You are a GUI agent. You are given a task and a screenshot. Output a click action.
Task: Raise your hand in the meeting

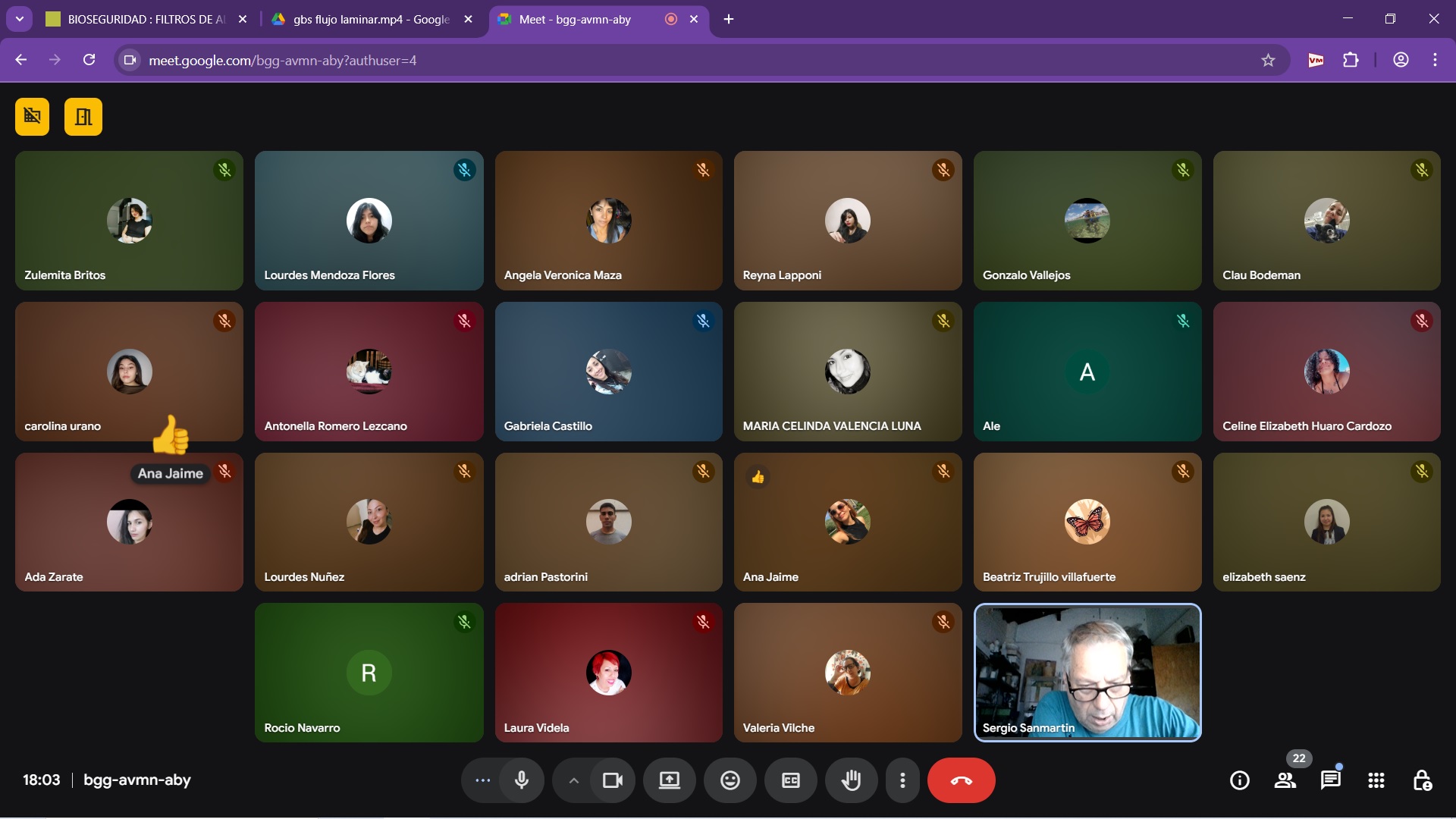[851, 780]
